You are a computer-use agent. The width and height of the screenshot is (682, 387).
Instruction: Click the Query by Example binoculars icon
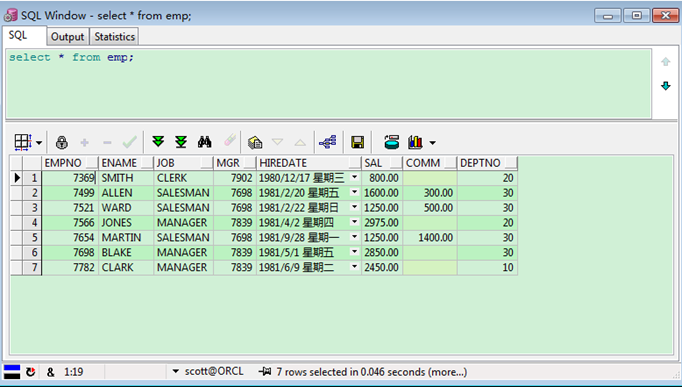pyautogui.click(x=204, y=142)
